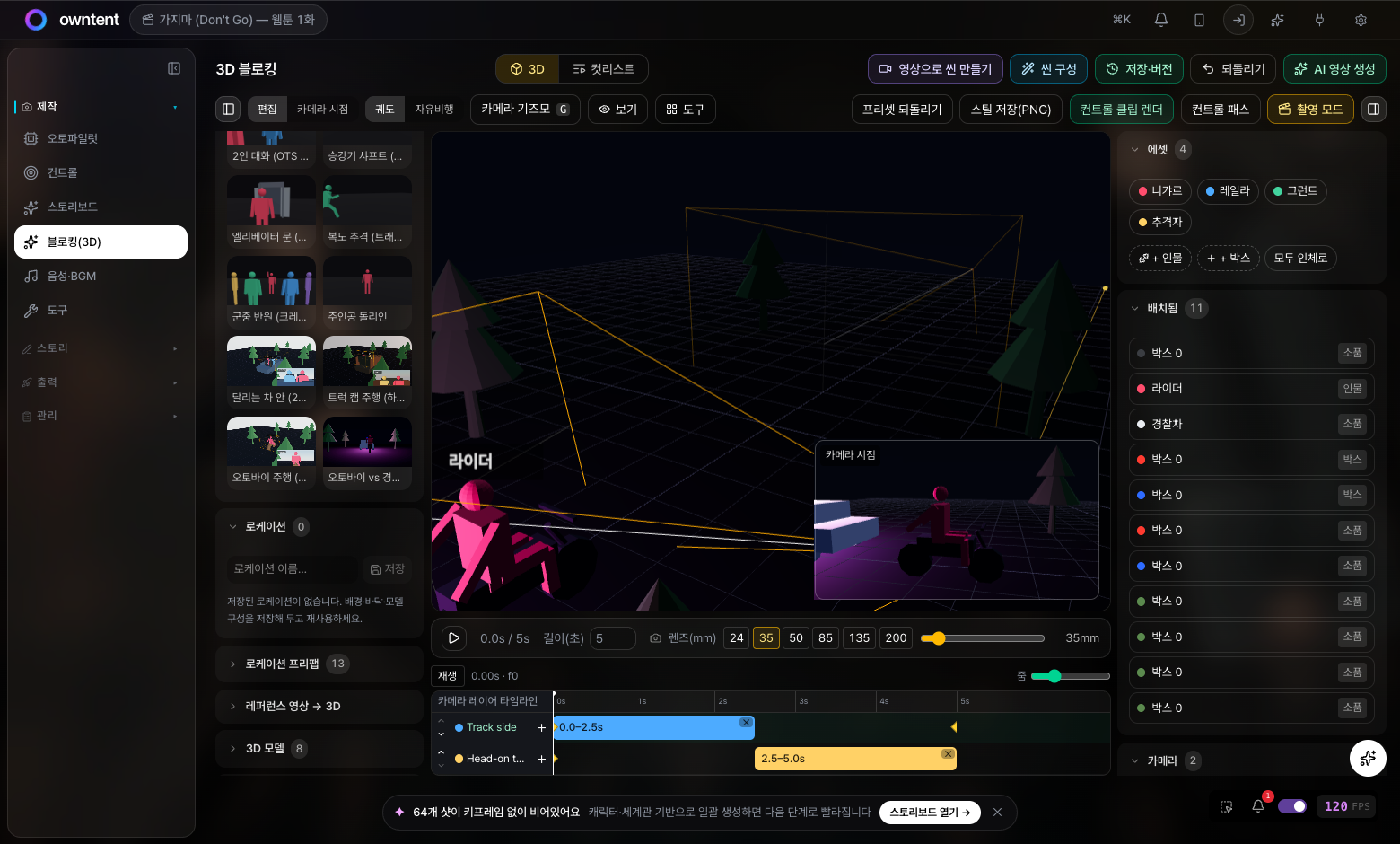
Task: Select 카메라 시점 mode tab
Action: pyautogui.click(x=322, y=109)
